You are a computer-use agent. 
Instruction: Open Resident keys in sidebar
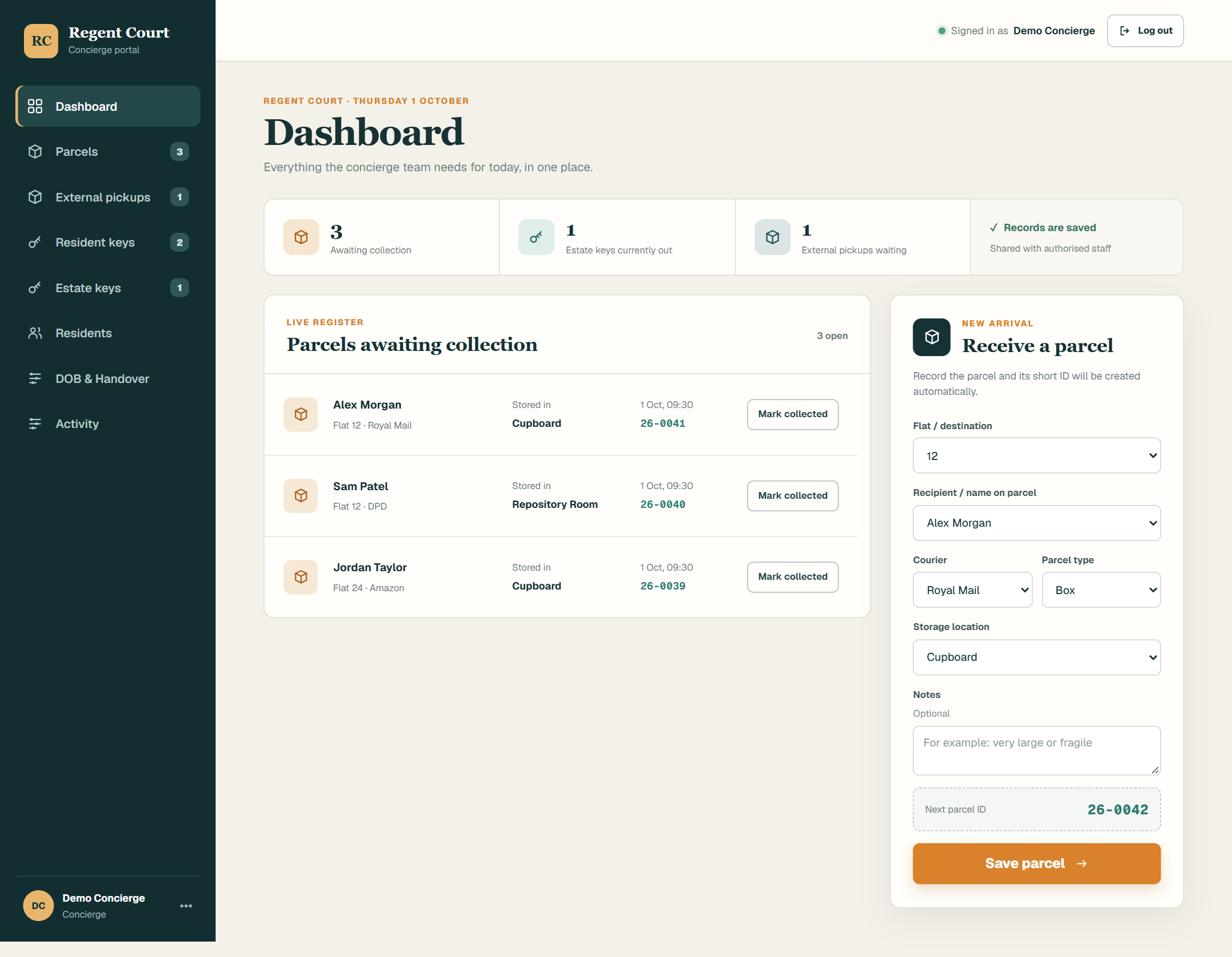[108, 243]
